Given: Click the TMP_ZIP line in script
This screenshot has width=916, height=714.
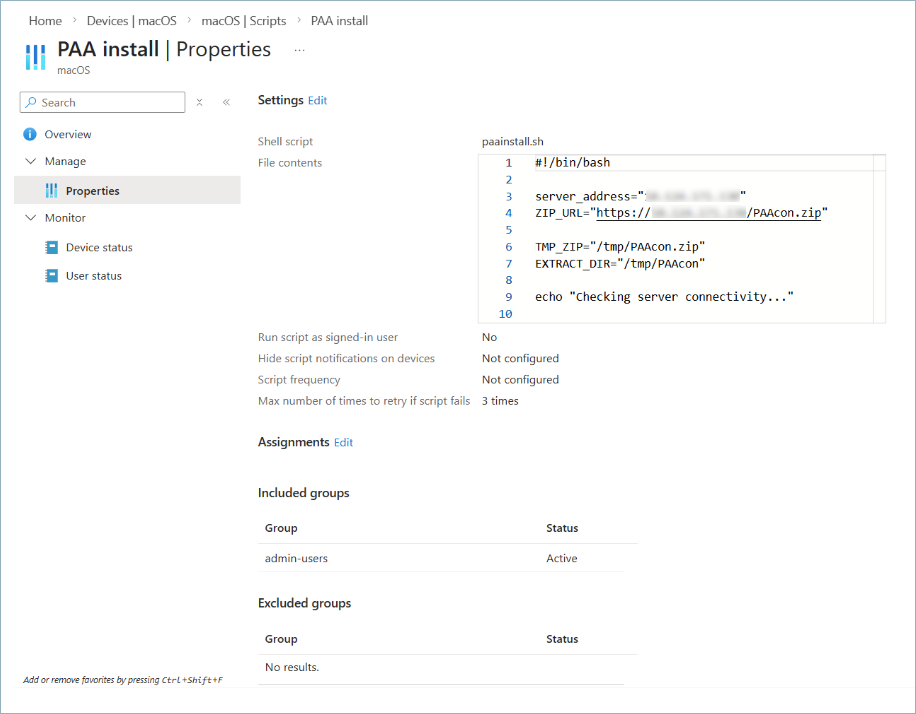Looking at the screenshot, I should [x=620, y=247].
